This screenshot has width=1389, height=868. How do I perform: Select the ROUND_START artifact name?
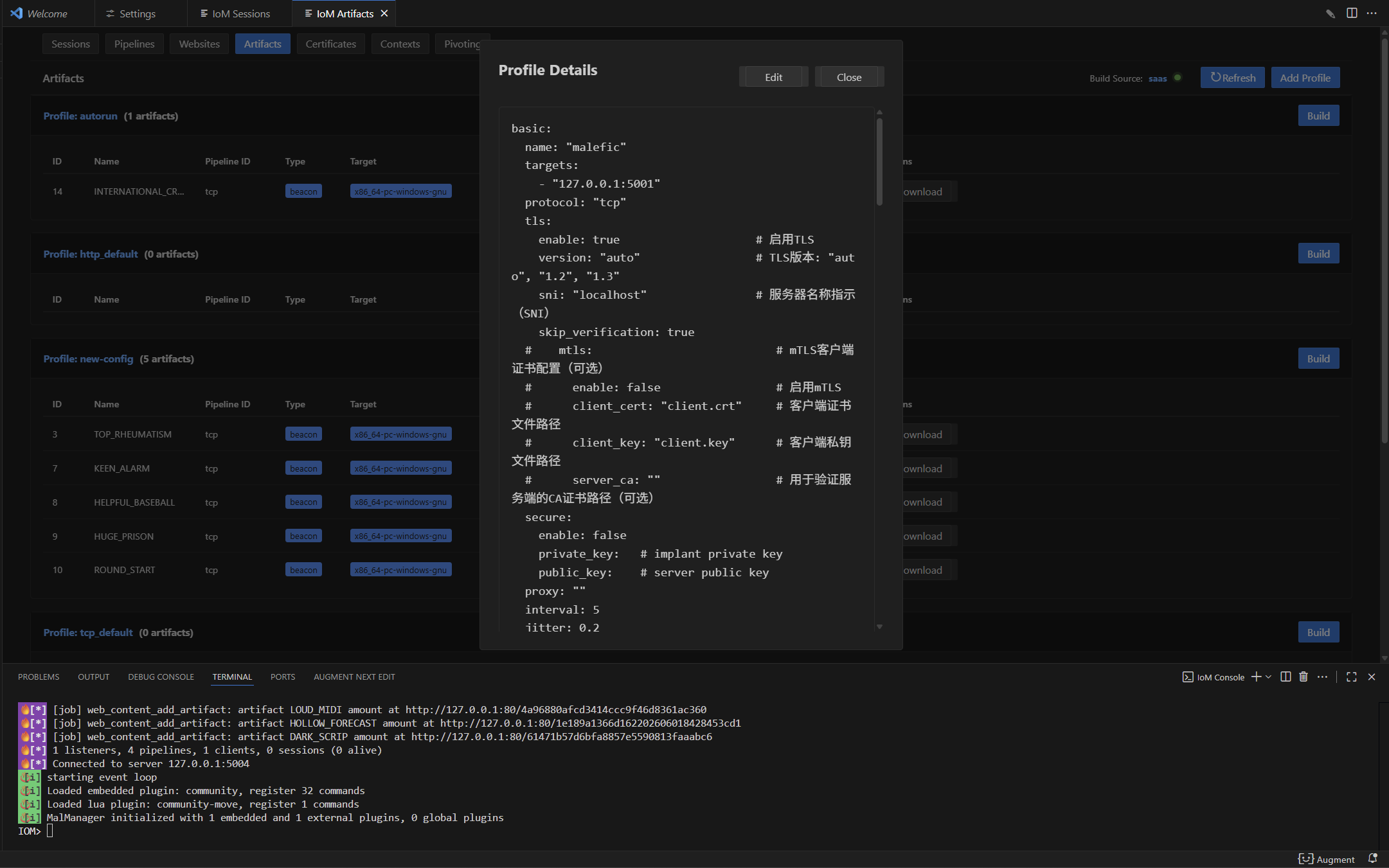(x=124, y=570)
